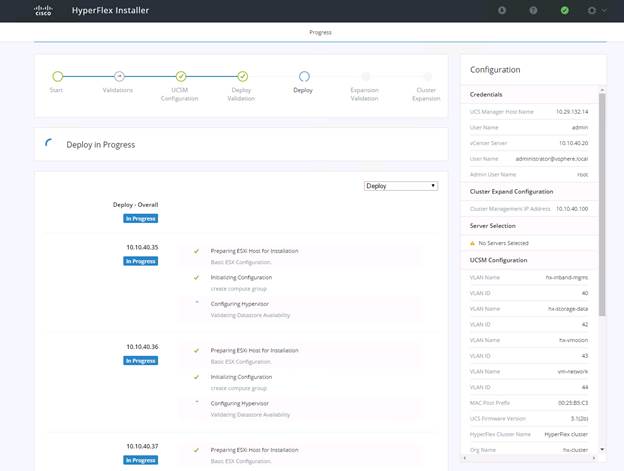This screenshot has width=624, height=471.
Task: Click the UCSM Configuration section header
Action: (498, 260)
